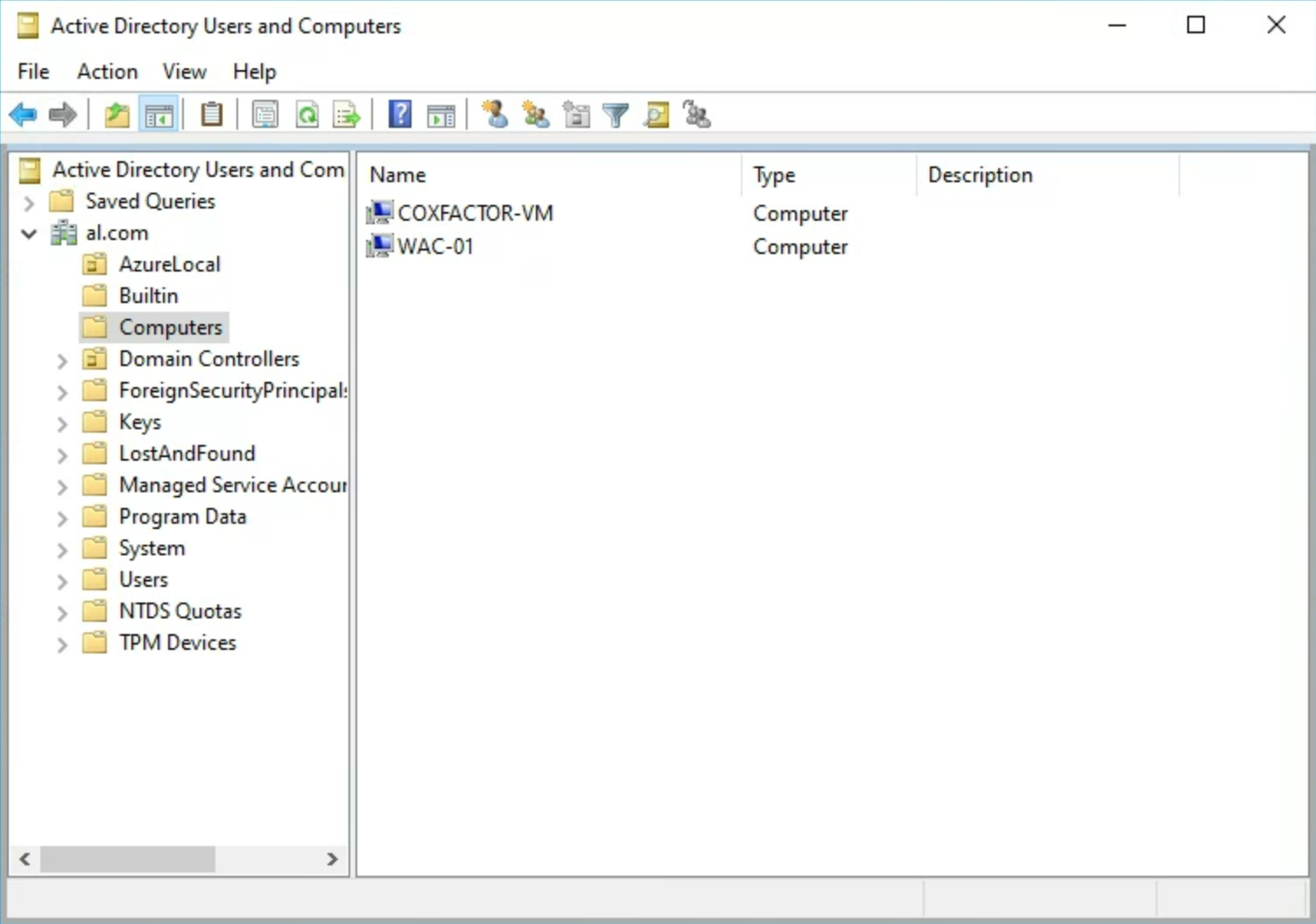
Task: Click the clipboard Paste icon in toolbar
Action: (x=211, y=115)
